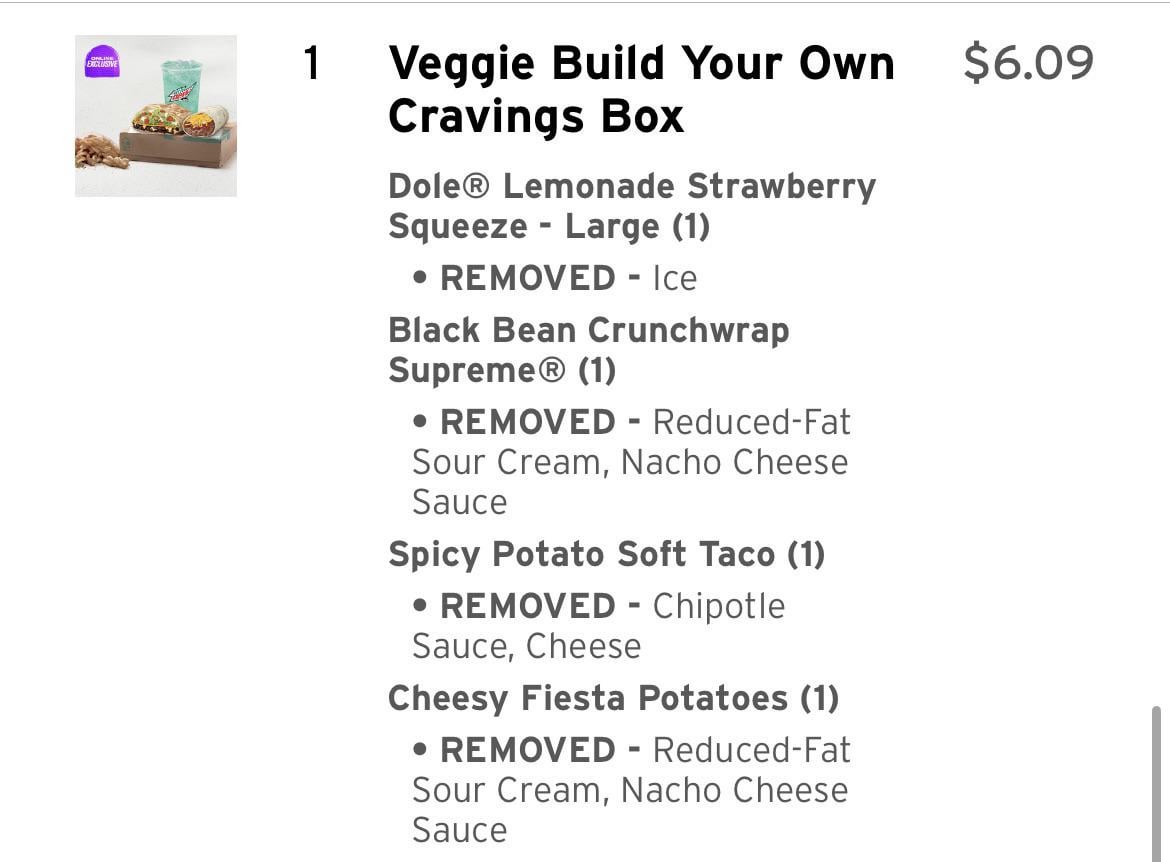Click the cinnamon twists in product image

100,152
